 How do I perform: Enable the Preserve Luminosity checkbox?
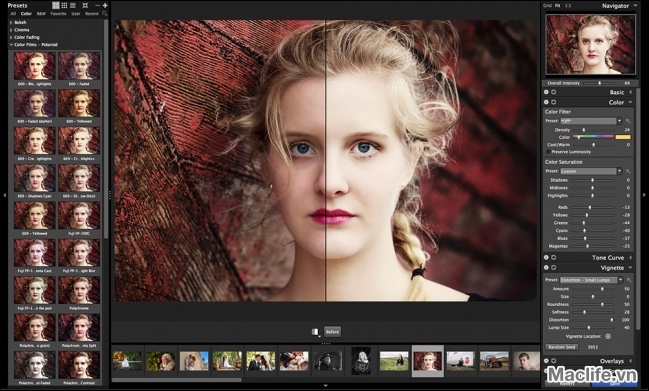point(548,152)
